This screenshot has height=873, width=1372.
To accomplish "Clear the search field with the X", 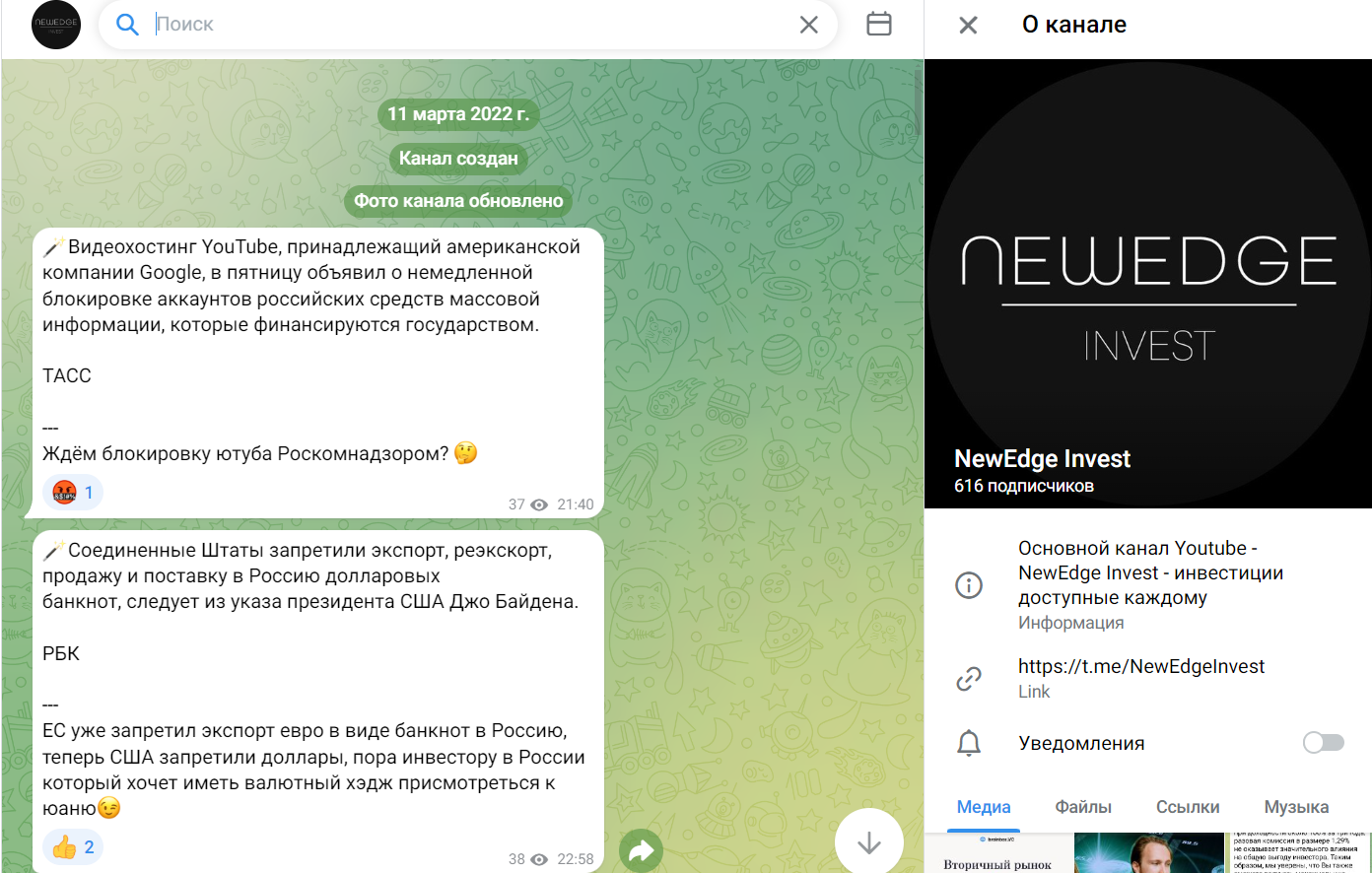I will [x=809, y=24].
